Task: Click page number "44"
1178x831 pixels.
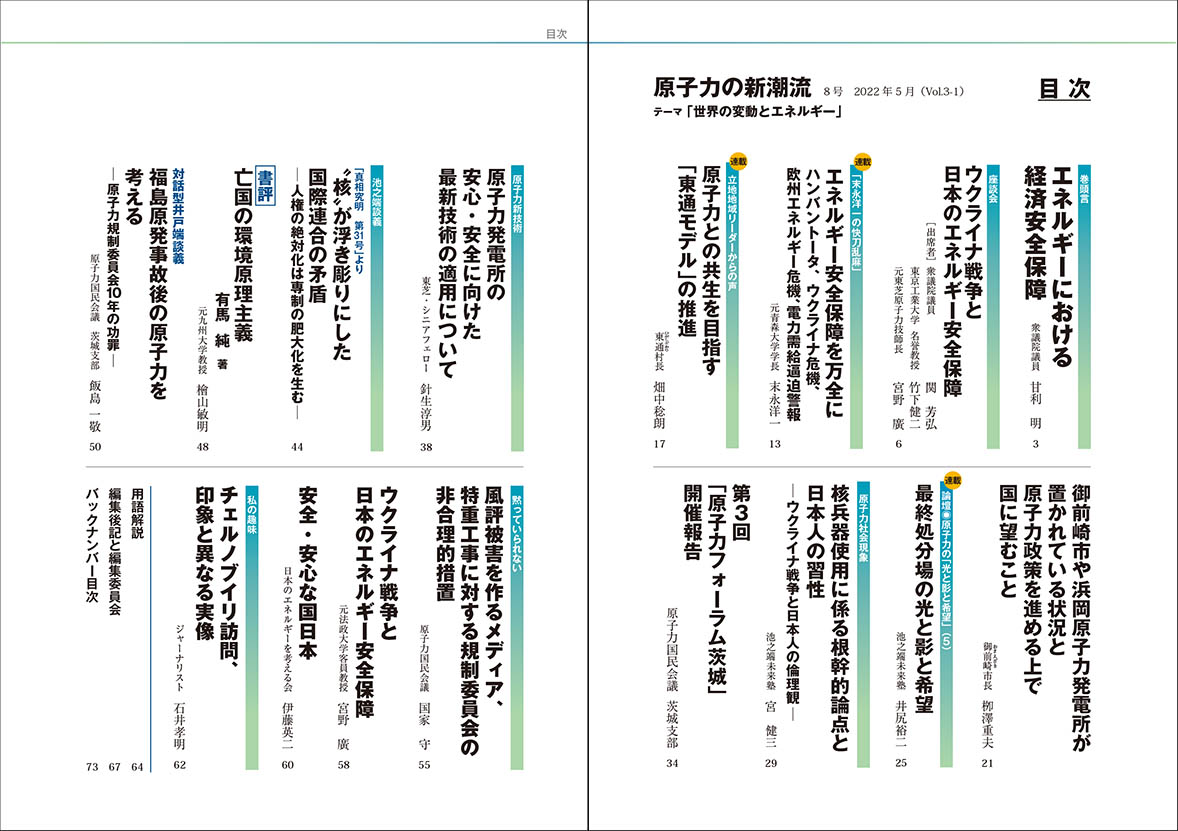Action: click(x=297, y=447)
